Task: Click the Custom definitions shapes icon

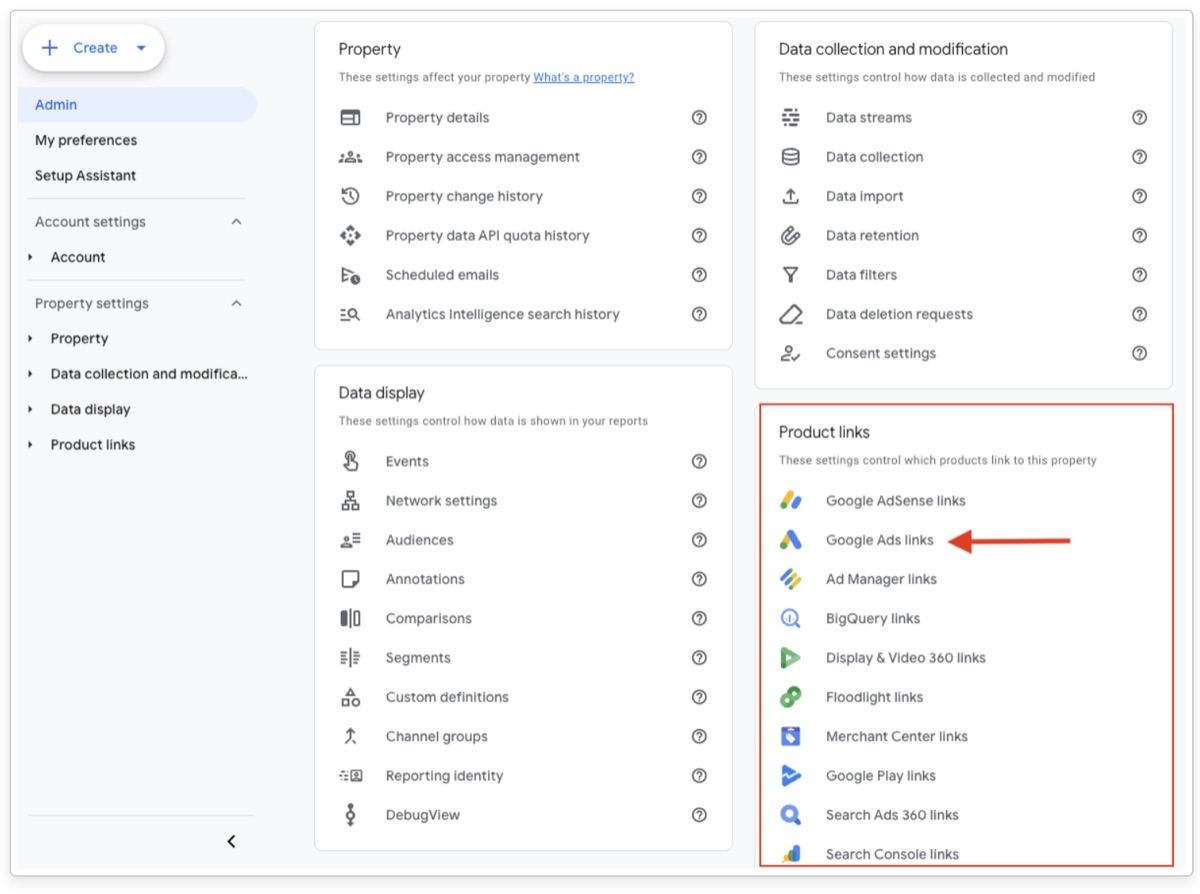Action: coord(350,697)
